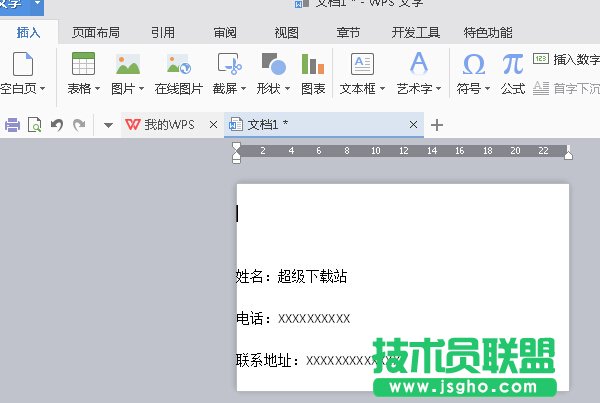Click the screenshot (截屏) icon

[229, 66]
